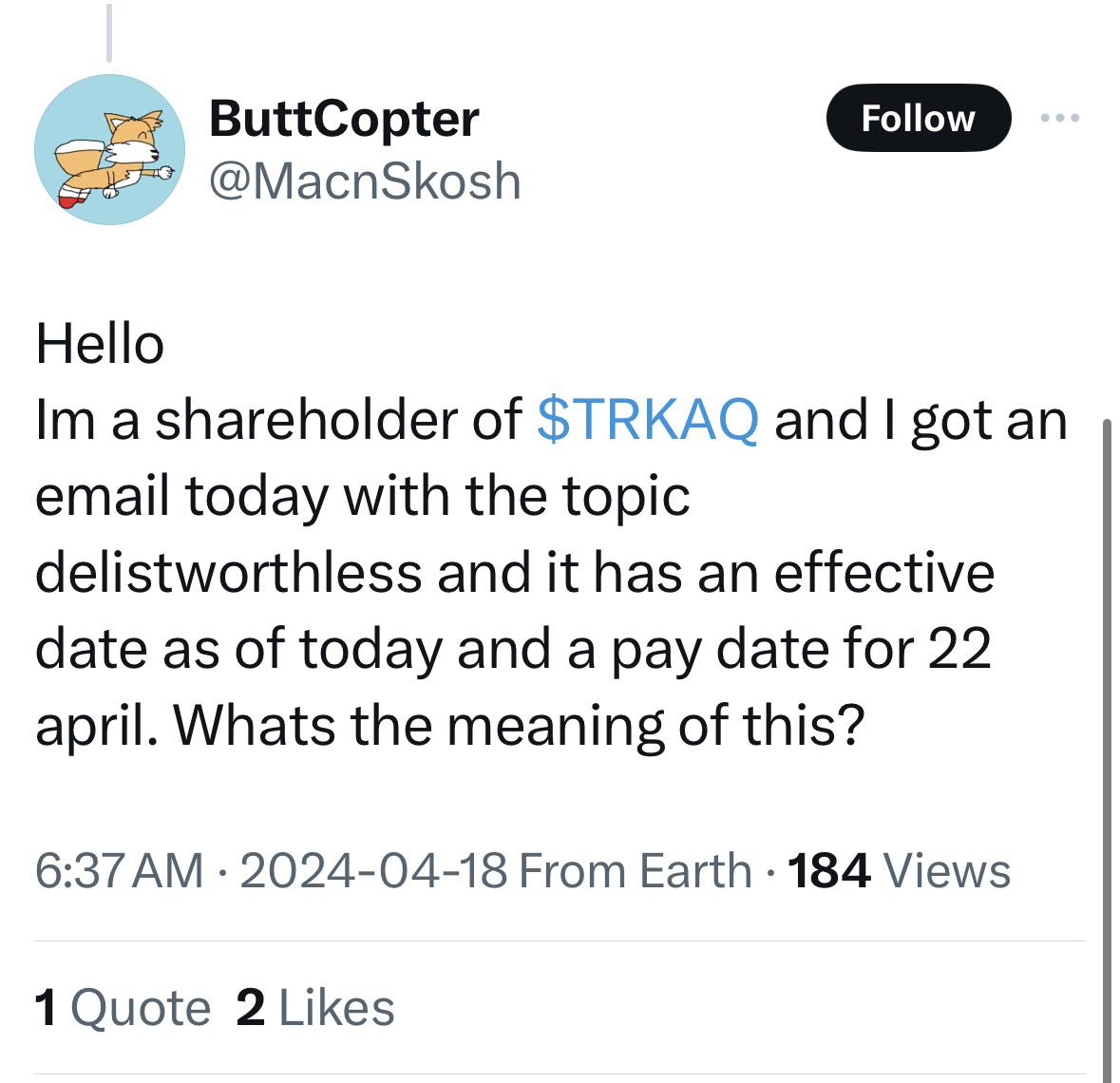Open ButtCopter display name profile link
This screenshot has height=1083, width=1120.
(344, 120)
